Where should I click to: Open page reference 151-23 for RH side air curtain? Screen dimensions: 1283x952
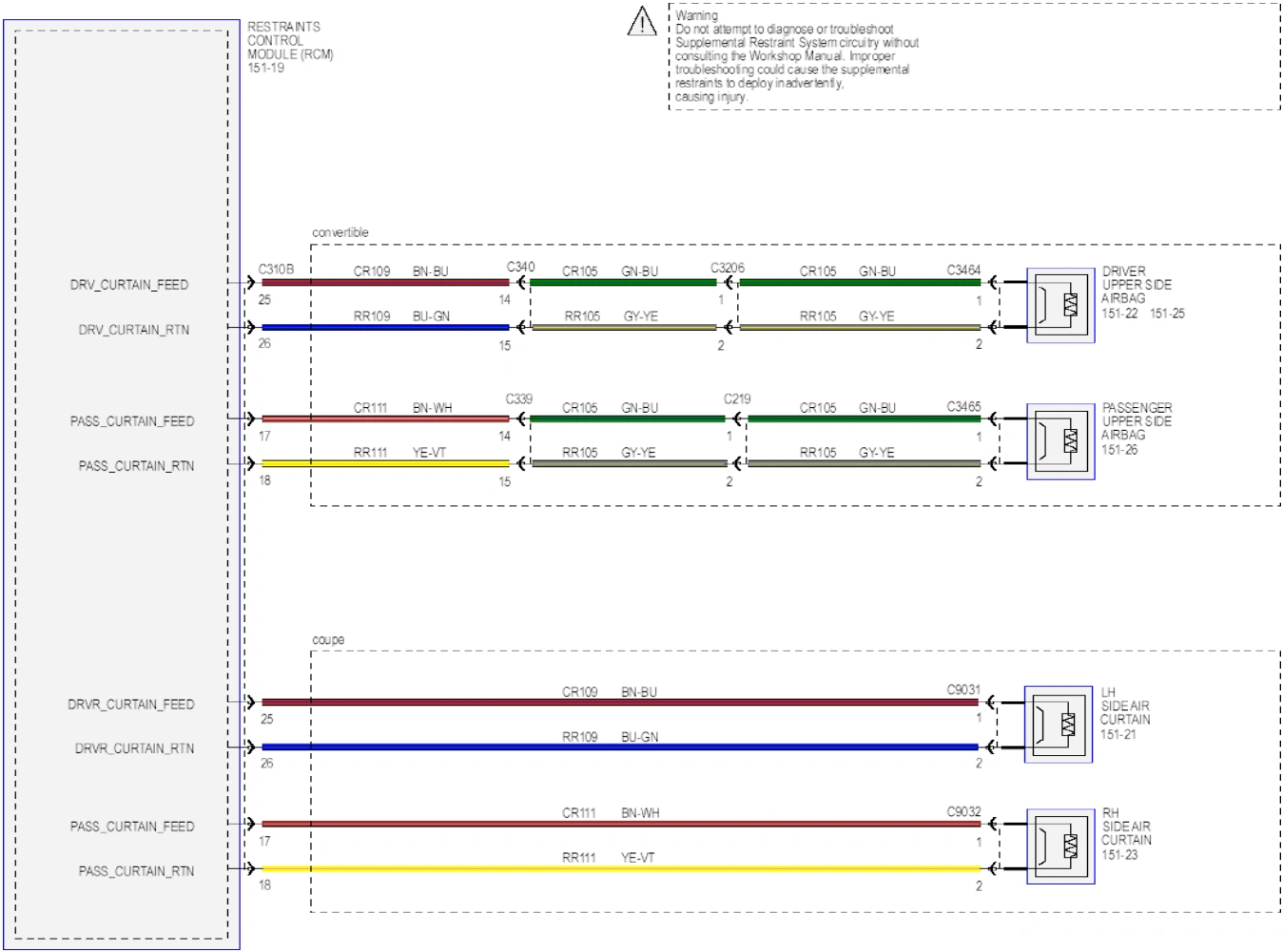tap(1119, 855)
